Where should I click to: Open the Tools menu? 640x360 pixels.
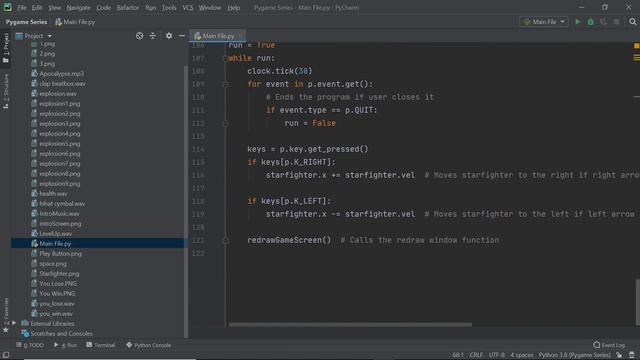(169, 8)
